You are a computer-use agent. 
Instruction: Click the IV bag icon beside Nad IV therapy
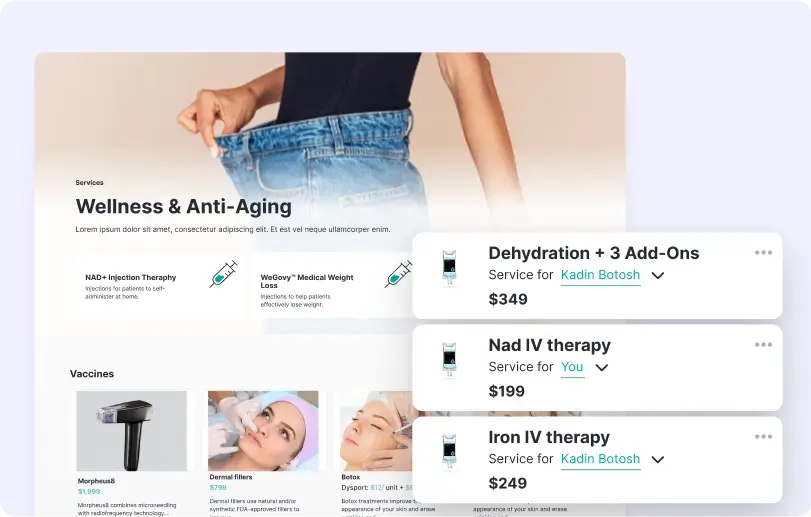(449, 359)
